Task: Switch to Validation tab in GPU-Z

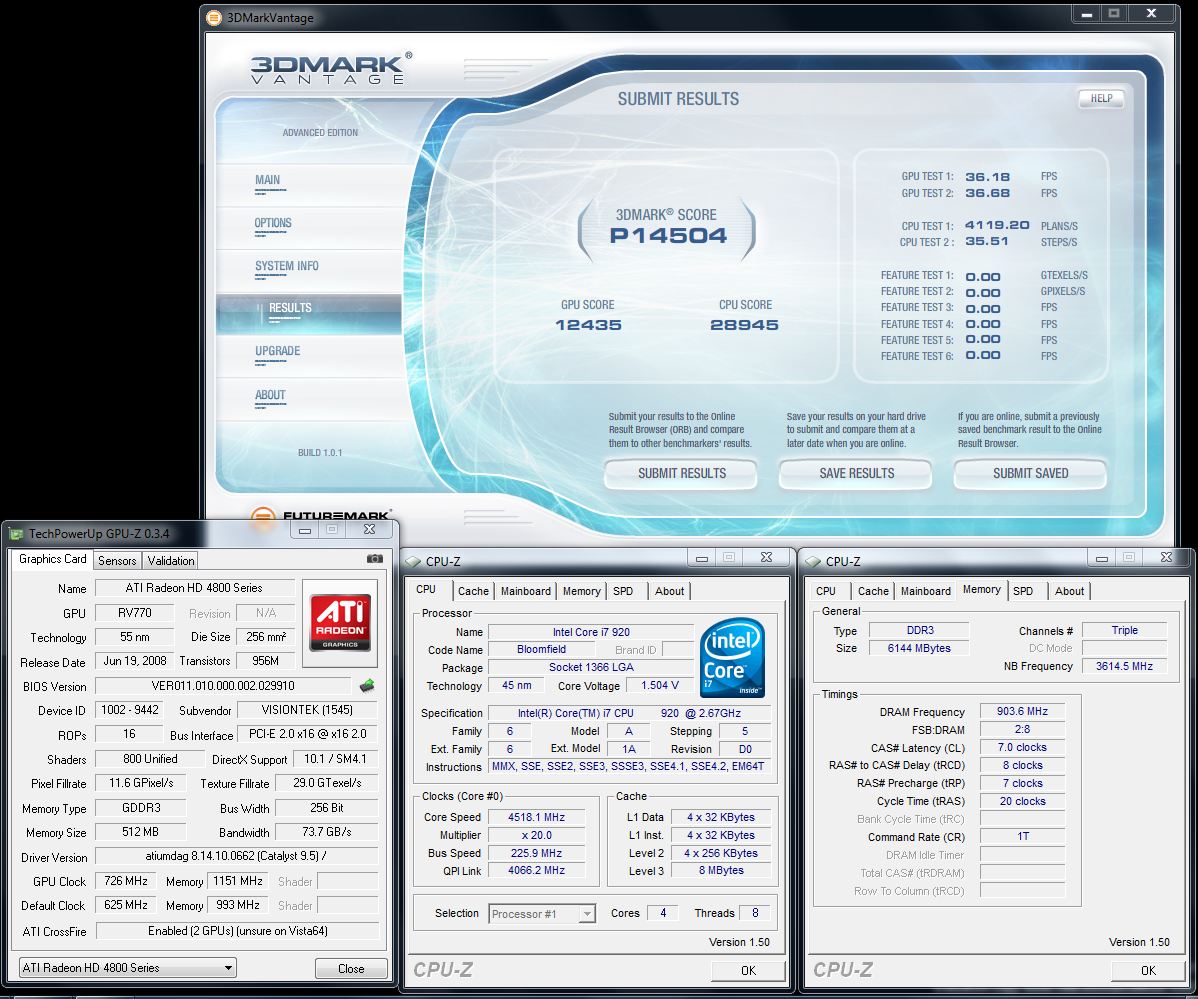Action: (x=170, y=561)
